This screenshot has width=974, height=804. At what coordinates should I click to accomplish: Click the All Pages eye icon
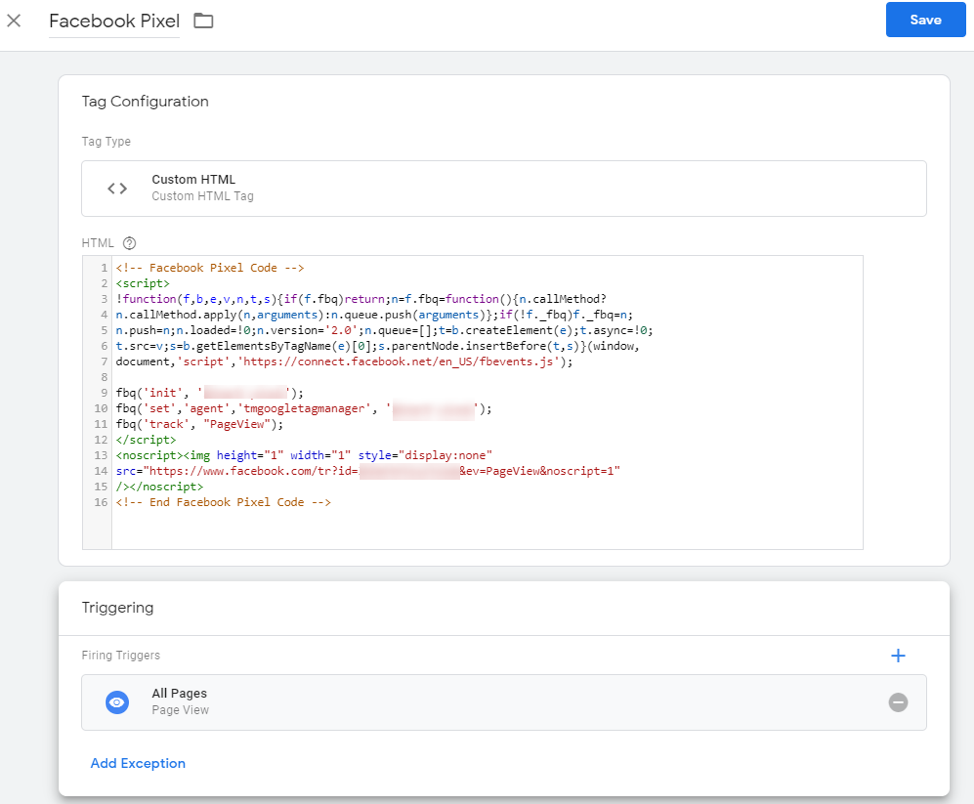117,702
